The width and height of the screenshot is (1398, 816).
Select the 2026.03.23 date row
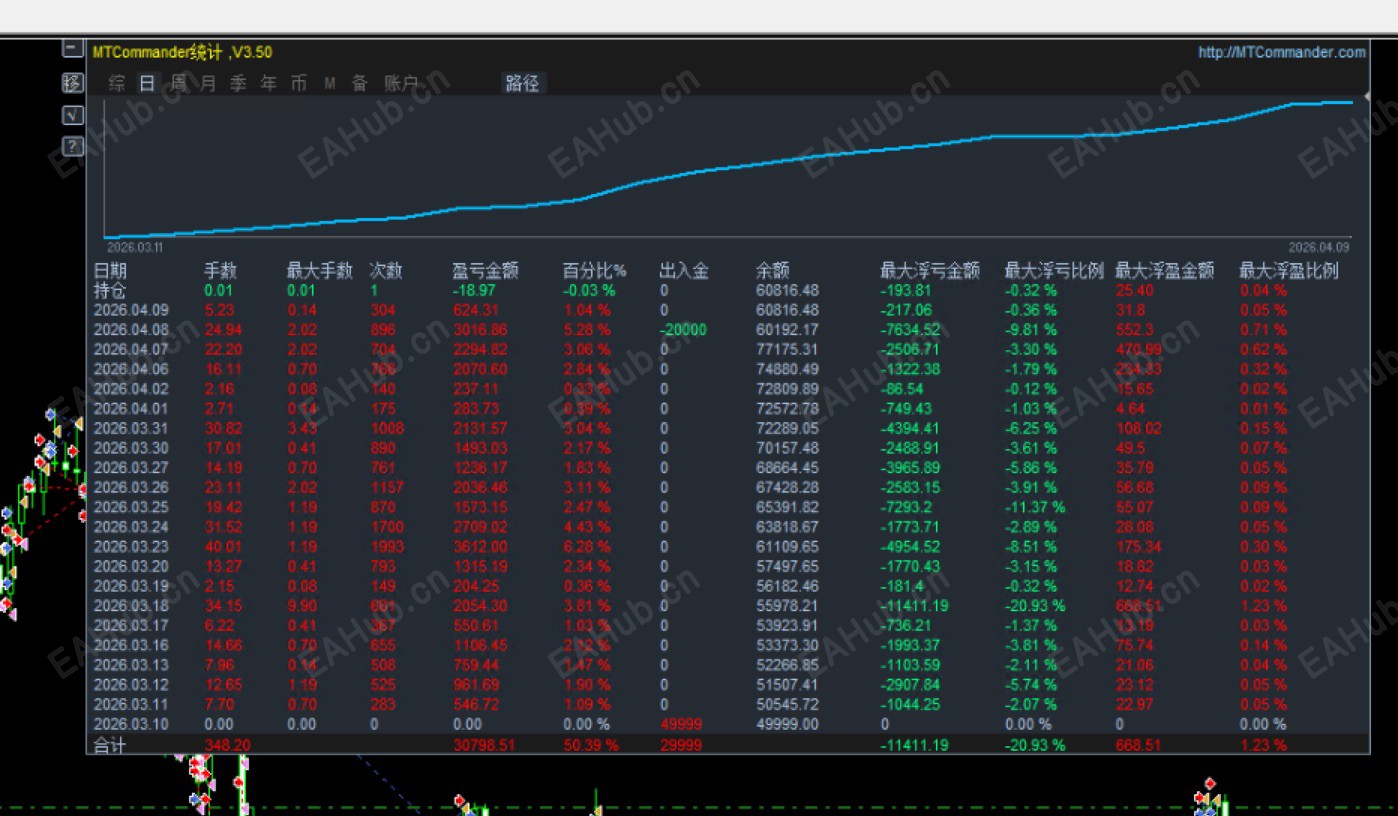pyautogui.click(x=131, y=546)
